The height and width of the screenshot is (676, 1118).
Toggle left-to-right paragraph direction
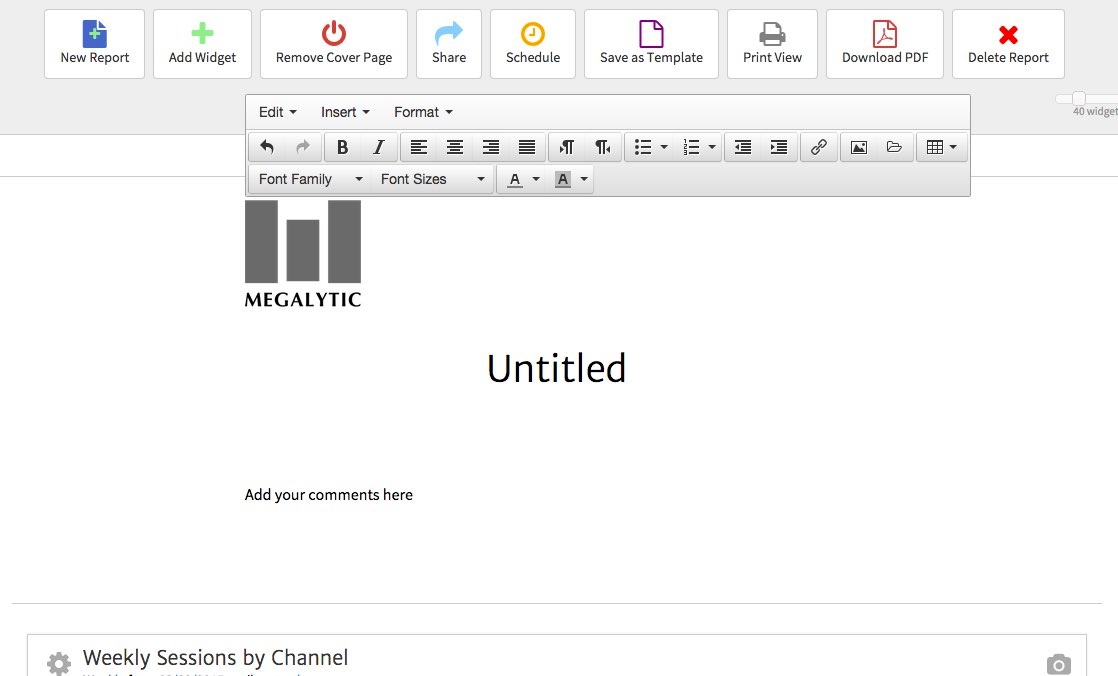click(x=566, y=147)
